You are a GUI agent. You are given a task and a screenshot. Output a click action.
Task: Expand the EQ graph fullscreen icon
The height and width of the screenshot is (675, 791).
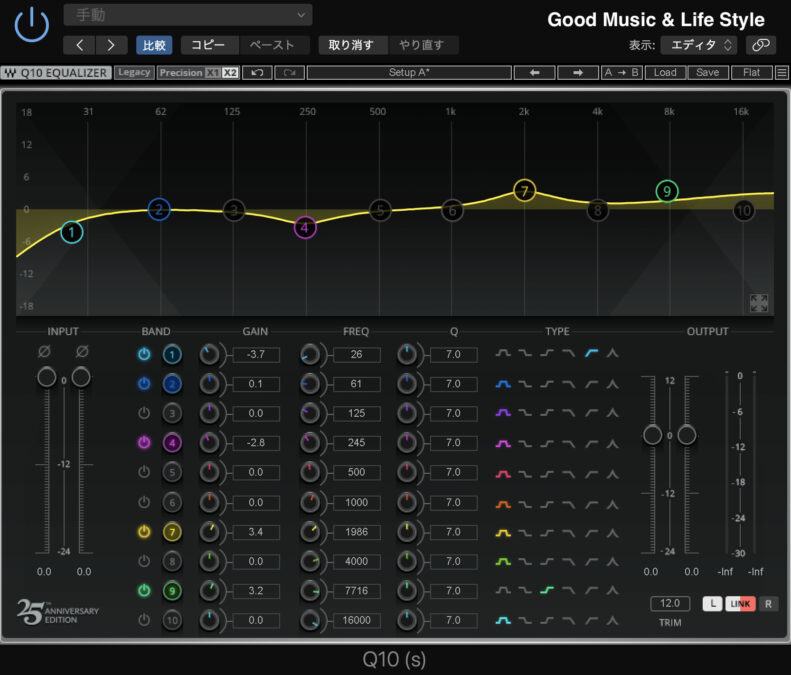point(759,303)
